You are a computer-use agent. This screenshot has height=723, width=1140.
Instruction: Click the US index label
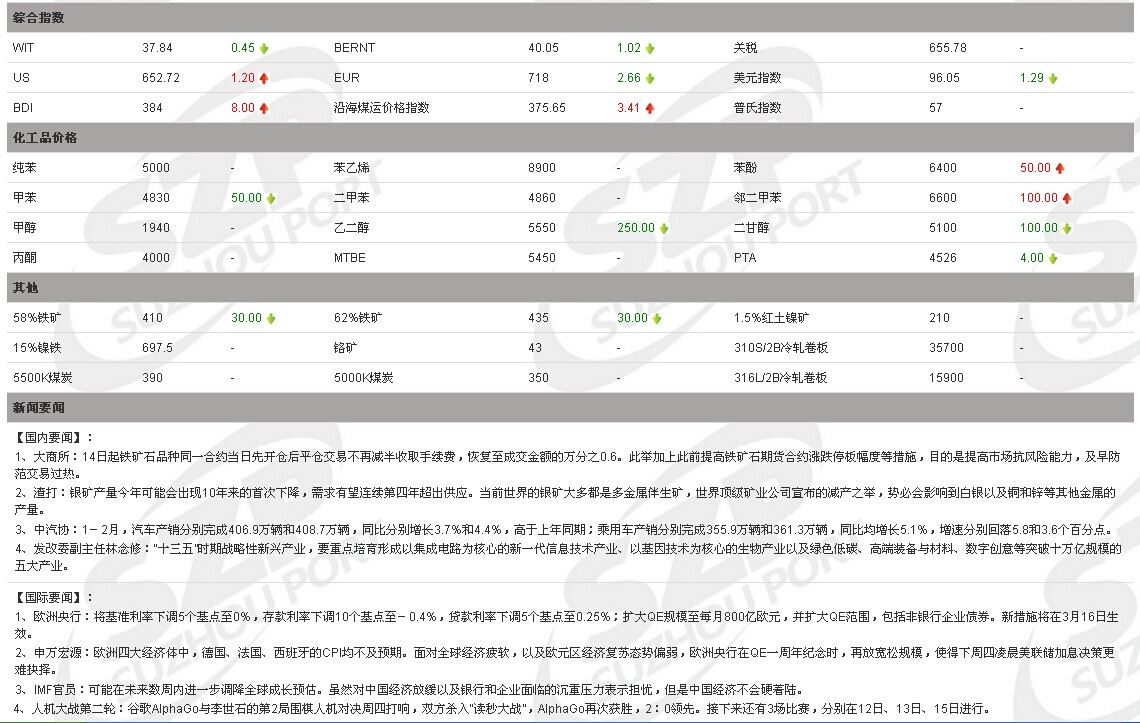coord(21,78)
